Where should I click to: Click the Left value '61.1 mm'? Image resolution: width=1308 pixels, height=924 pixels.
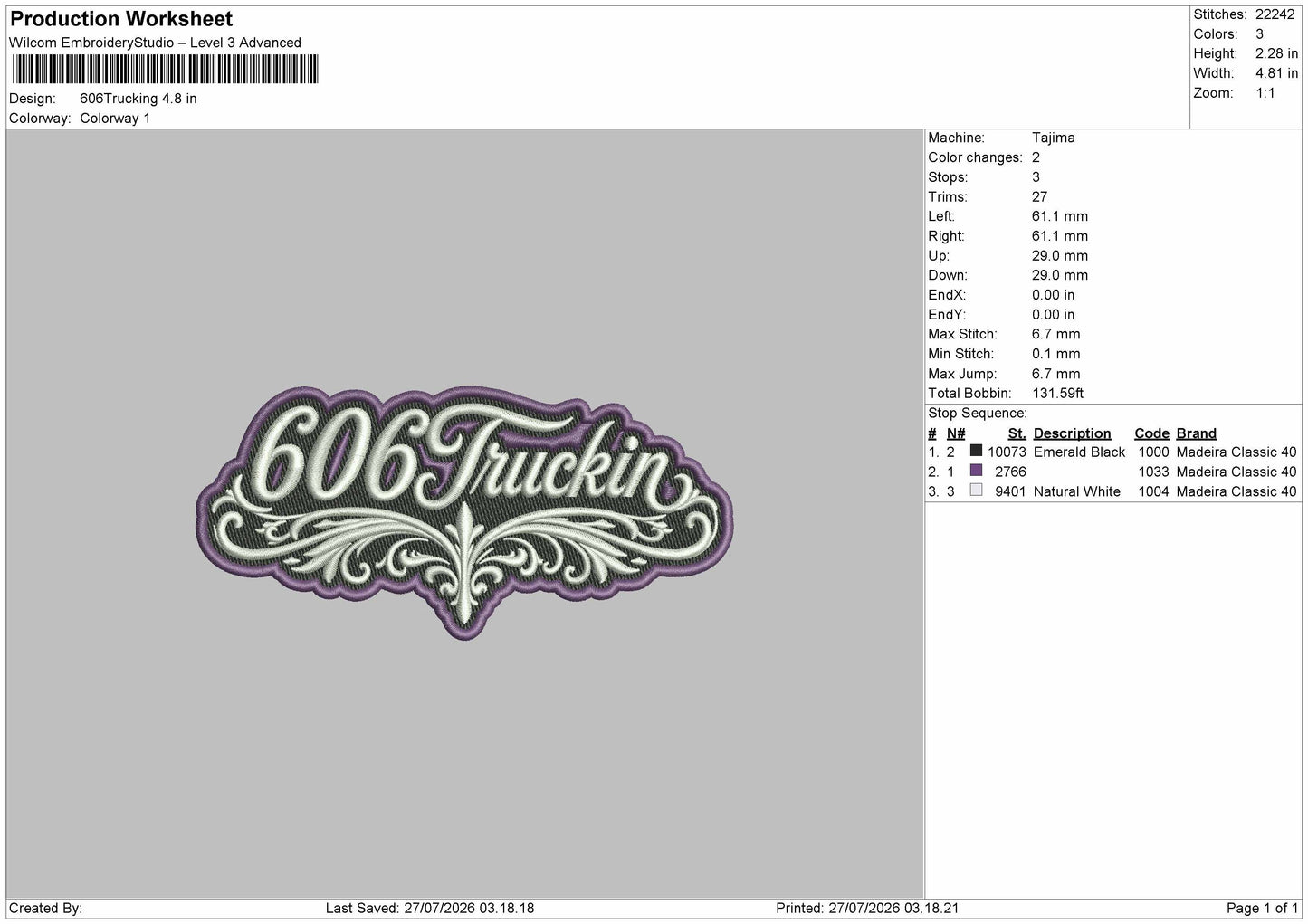click(1060, 216)
